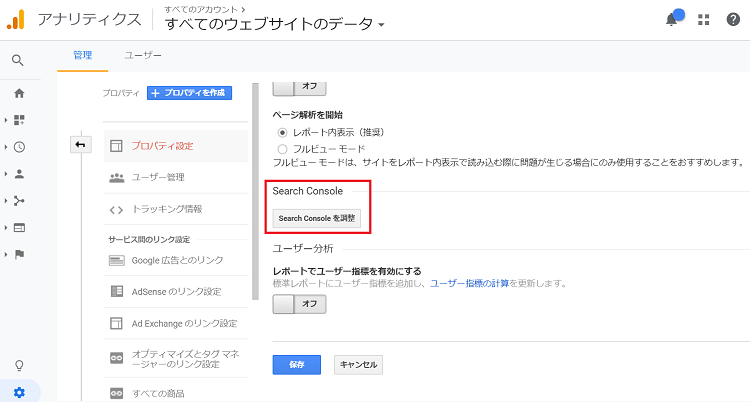Screen dimensions: 750x402
Task: Open AdSense のリンク設定 menu item
Action: point(176,291)
